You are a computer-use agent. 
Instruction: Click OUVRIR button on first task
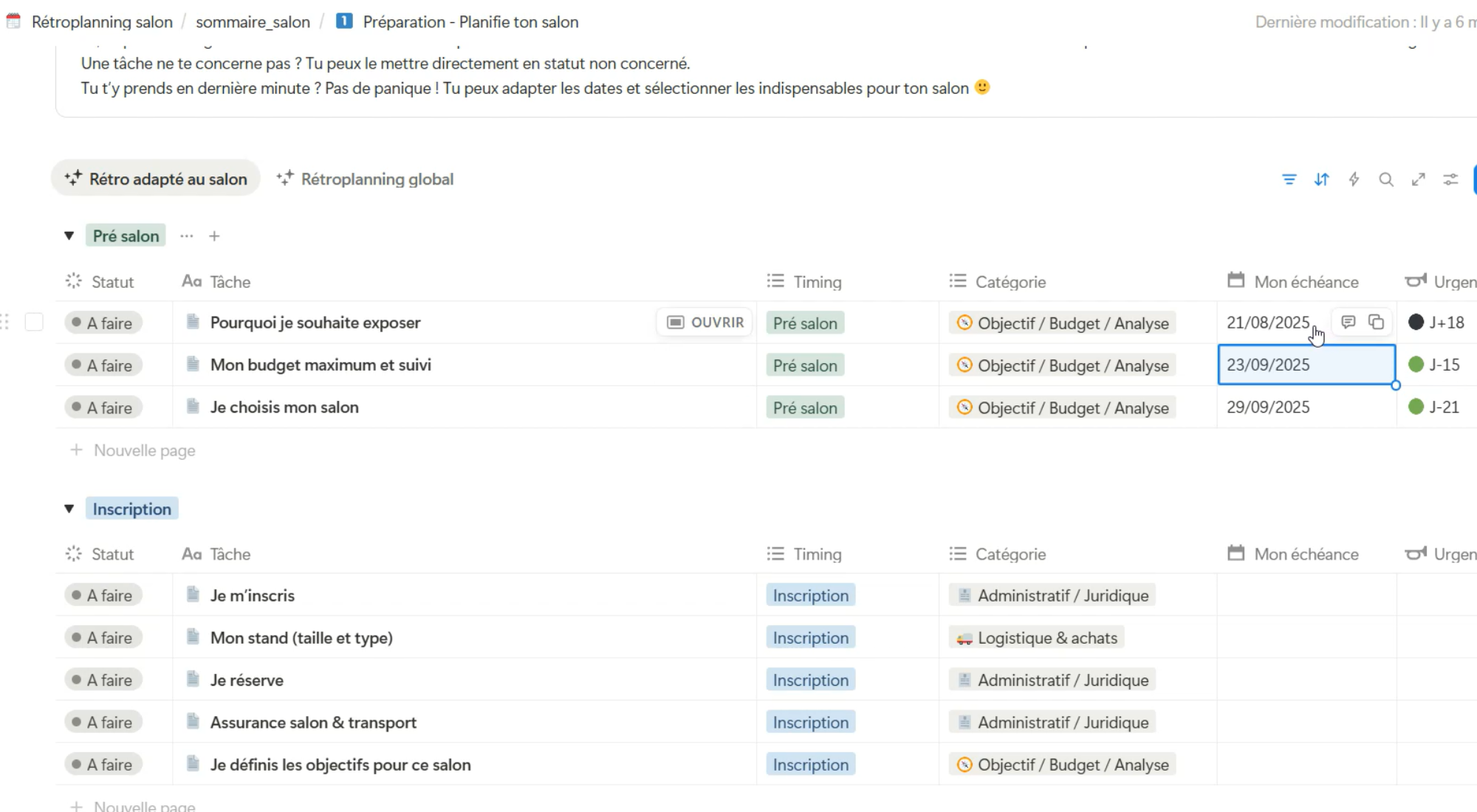705,323
